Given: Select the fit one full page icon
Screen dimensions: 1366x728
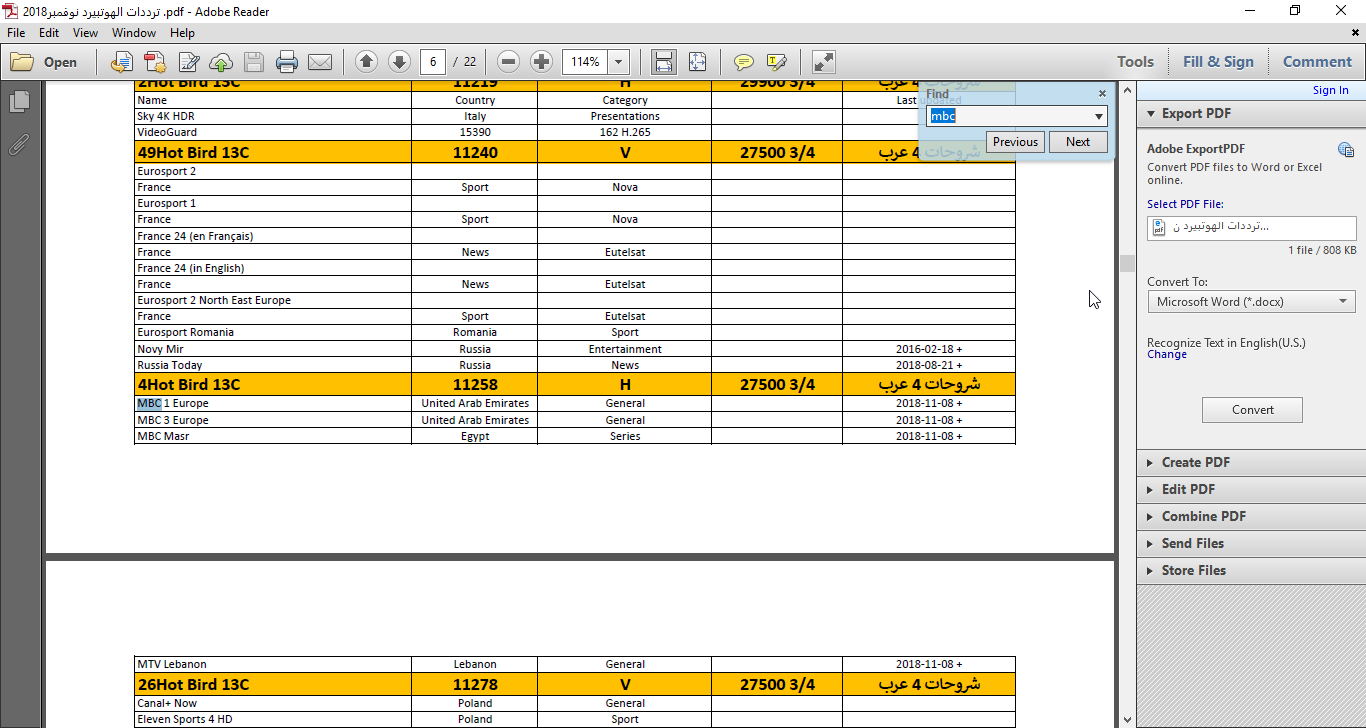Looking at the screenshot, I should [697, 62].
